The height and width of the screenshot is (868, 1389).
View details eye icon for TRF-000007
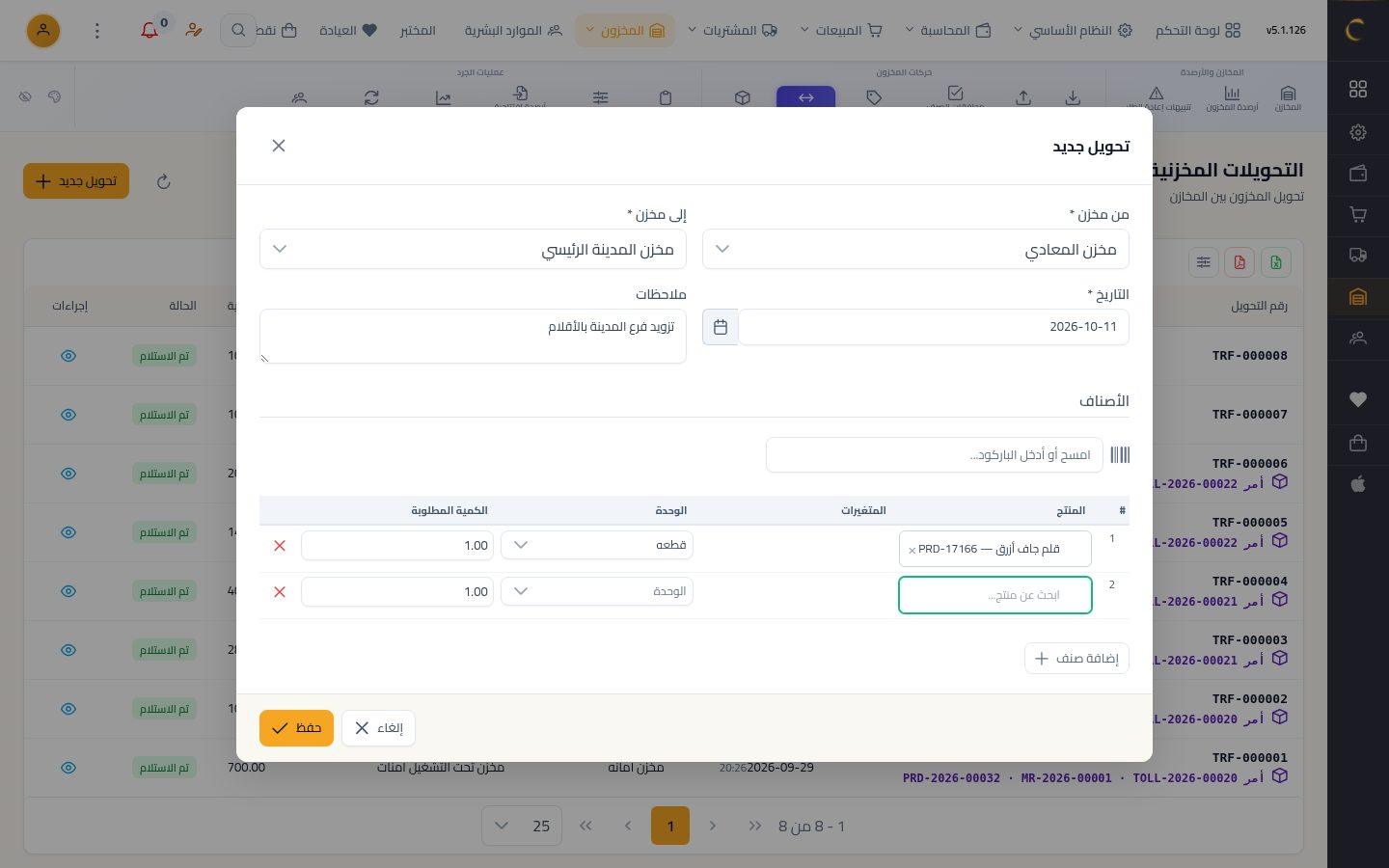click(x=68, y=415)
